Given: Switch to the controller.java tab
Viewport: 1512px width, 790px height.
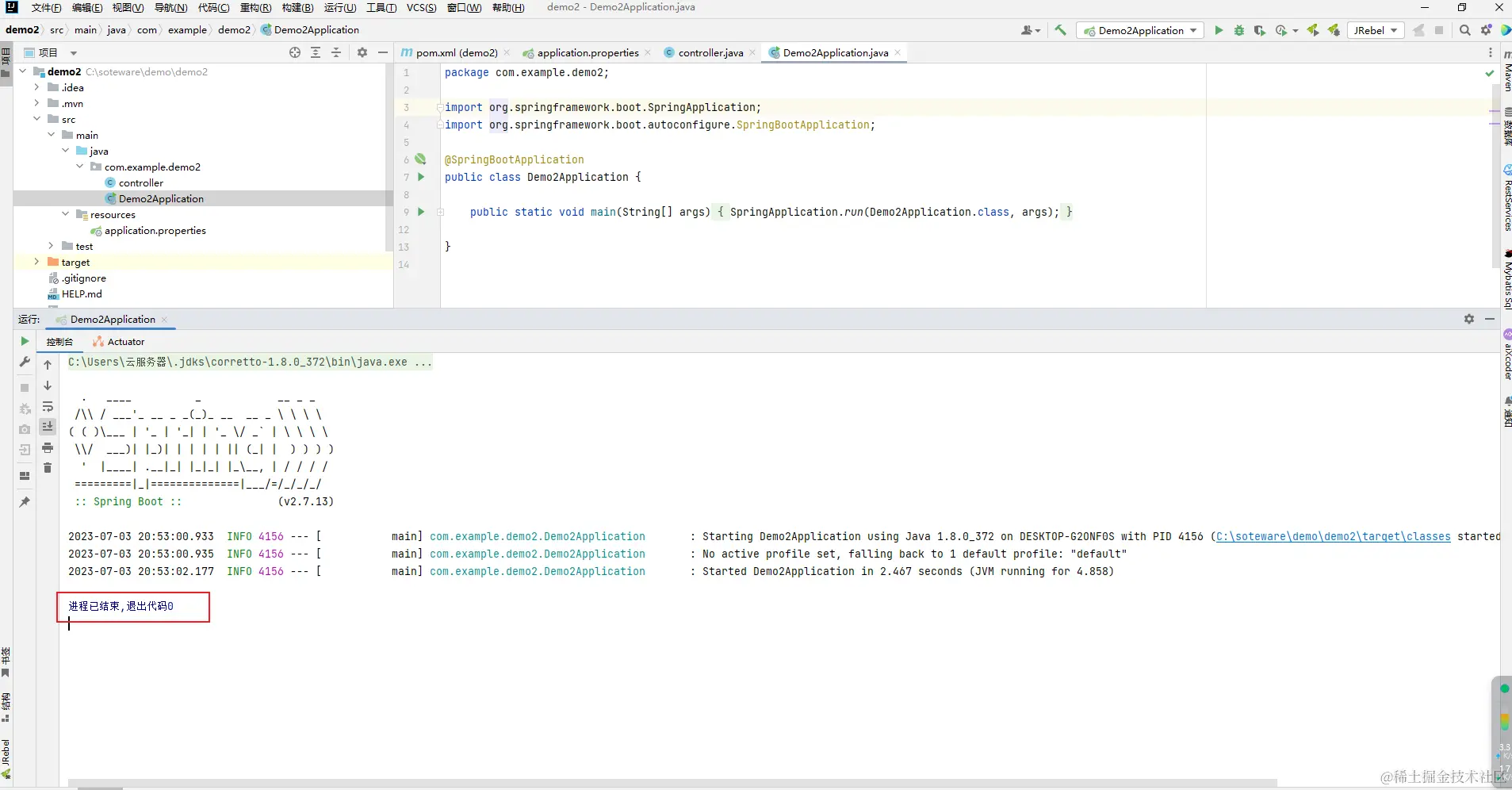Looking at the screenshot, I should coord(710,52).
